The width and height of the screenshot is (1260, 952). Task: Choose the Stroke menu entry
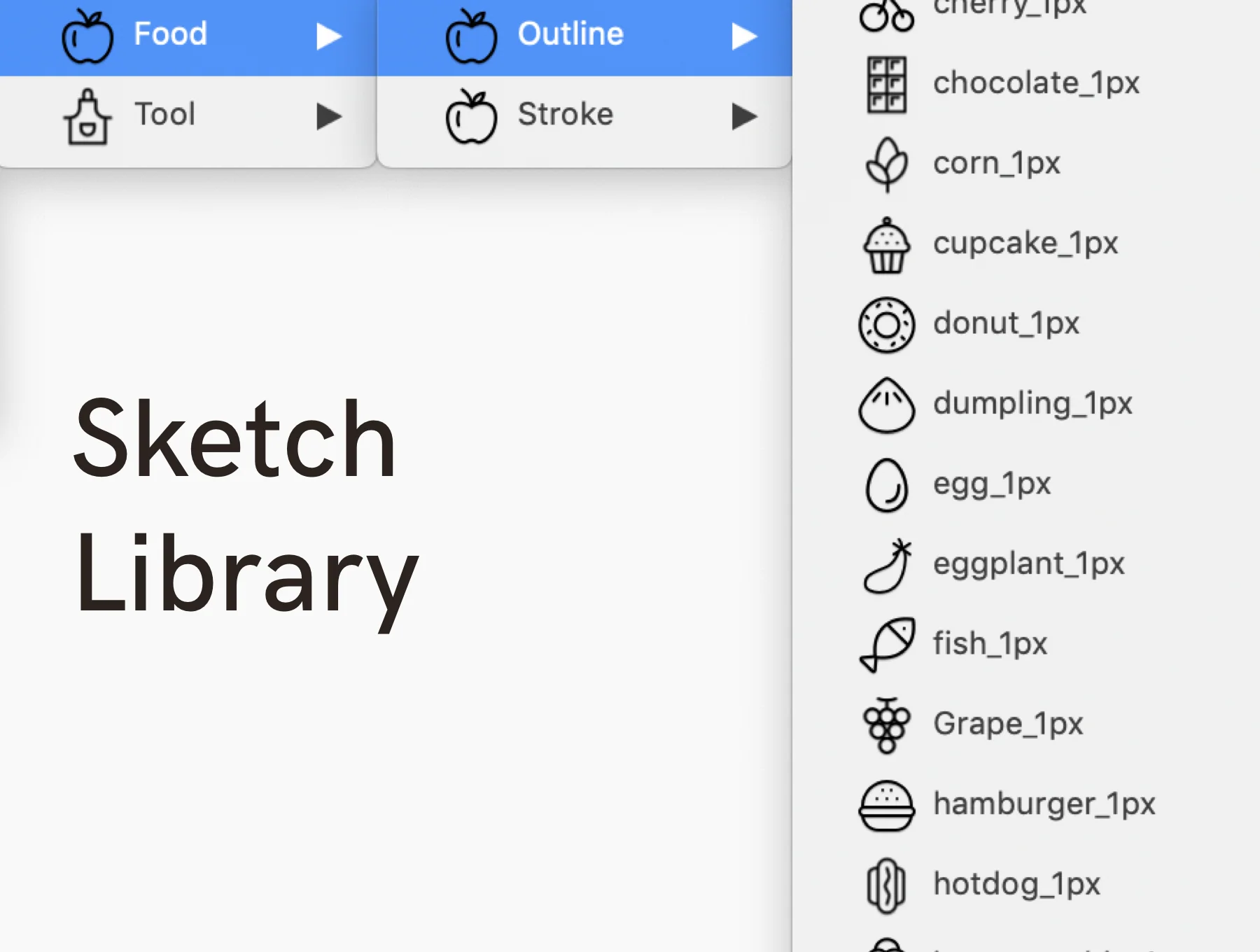pos(584,116)
